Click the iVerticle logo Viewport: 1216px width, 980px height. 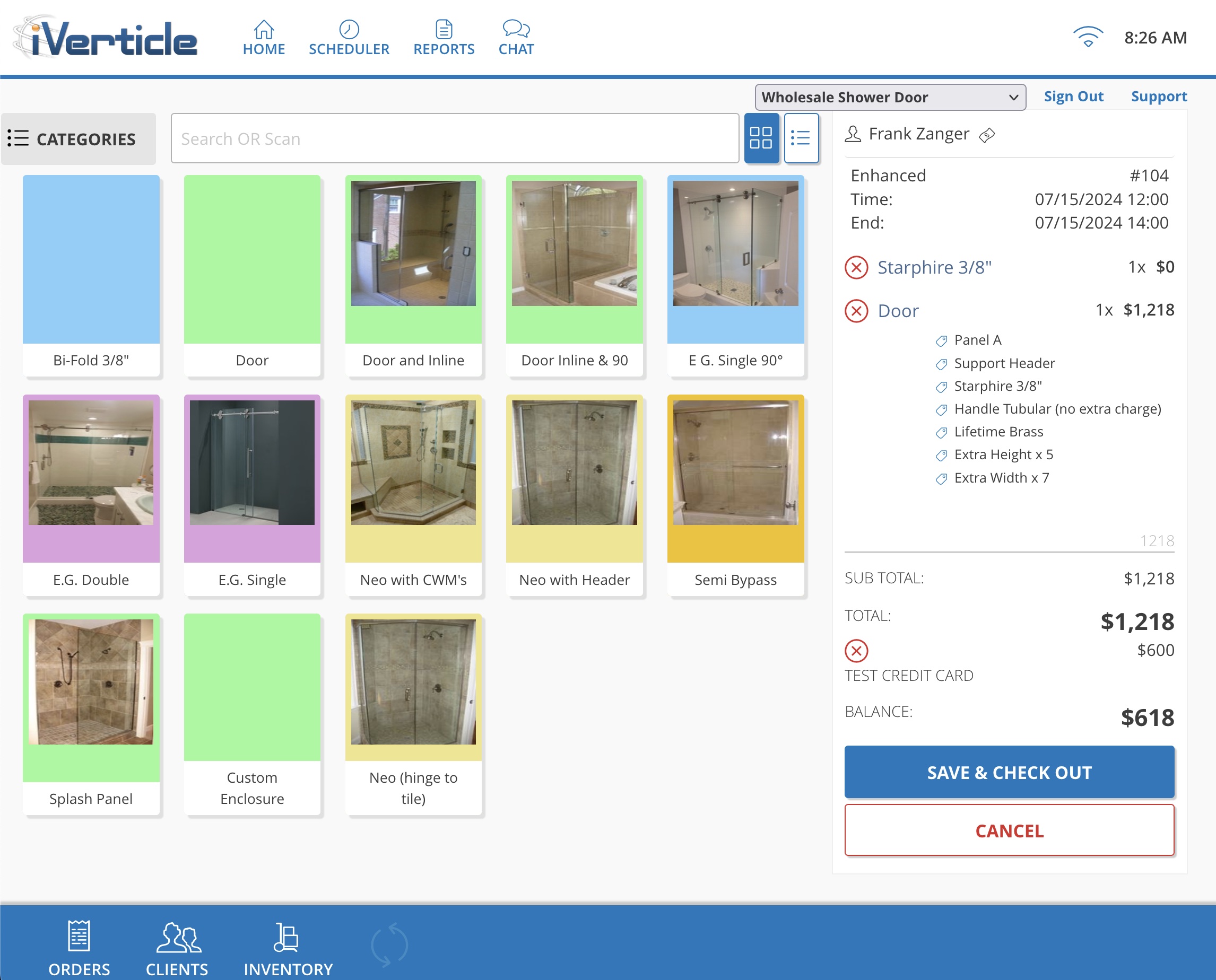point(106,37)
